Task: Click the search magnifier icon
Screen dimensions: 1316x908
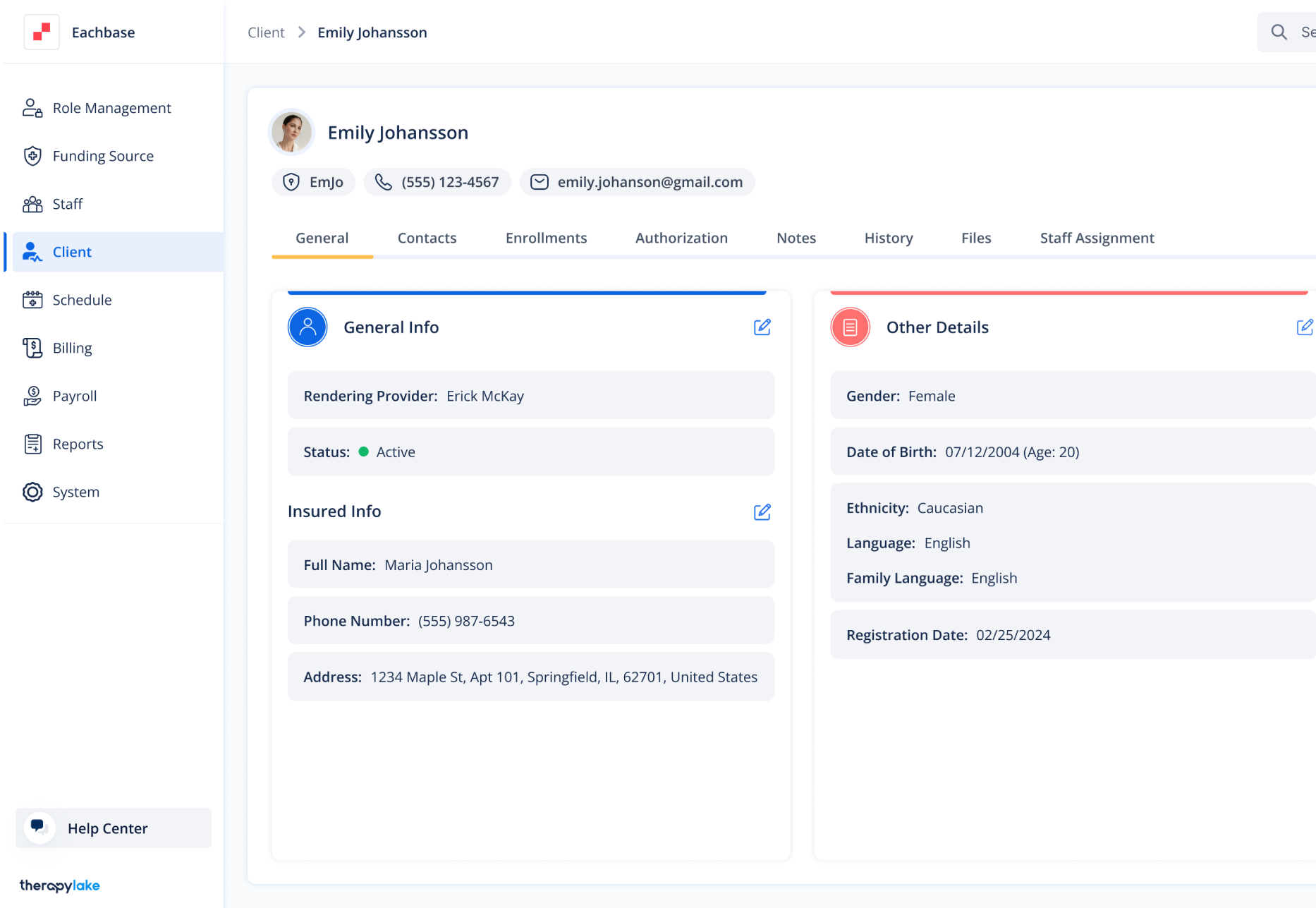Action: pyautogui.click(x=1279, y=32)
